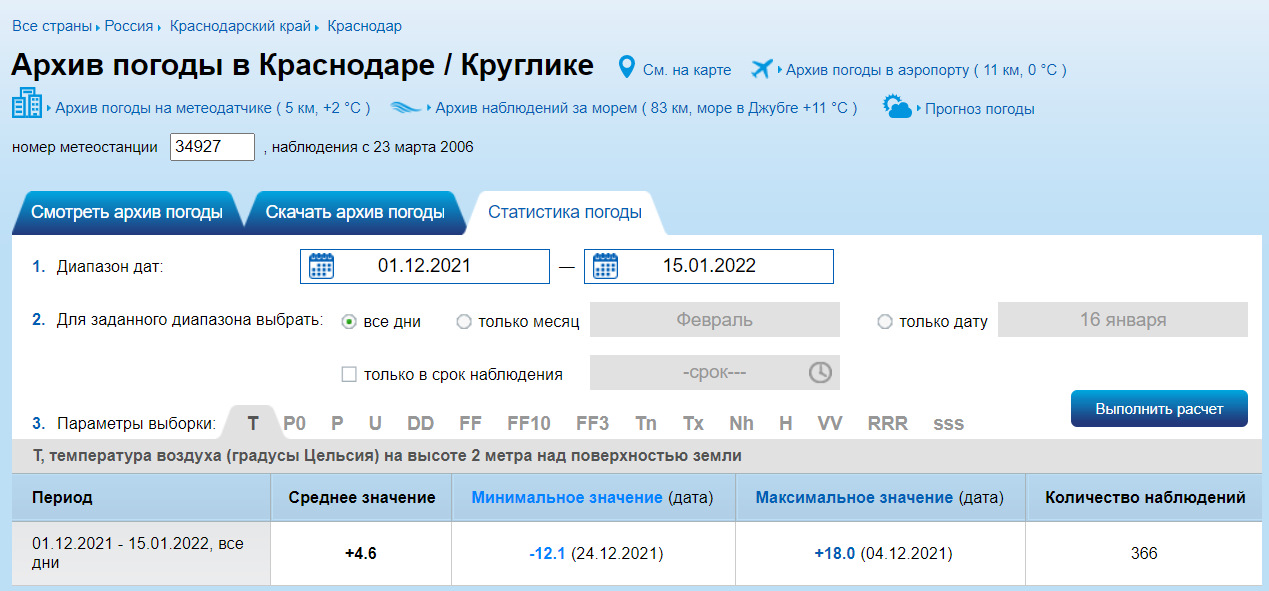The width and height of the screenshot is (1269, 591).
Task: Open the 'Скачать архив погоды' tab
Action: tap(352, 212)
